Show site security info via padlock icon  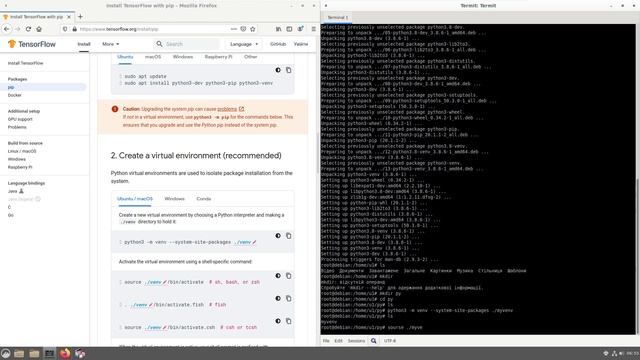[x=74, y=29]
